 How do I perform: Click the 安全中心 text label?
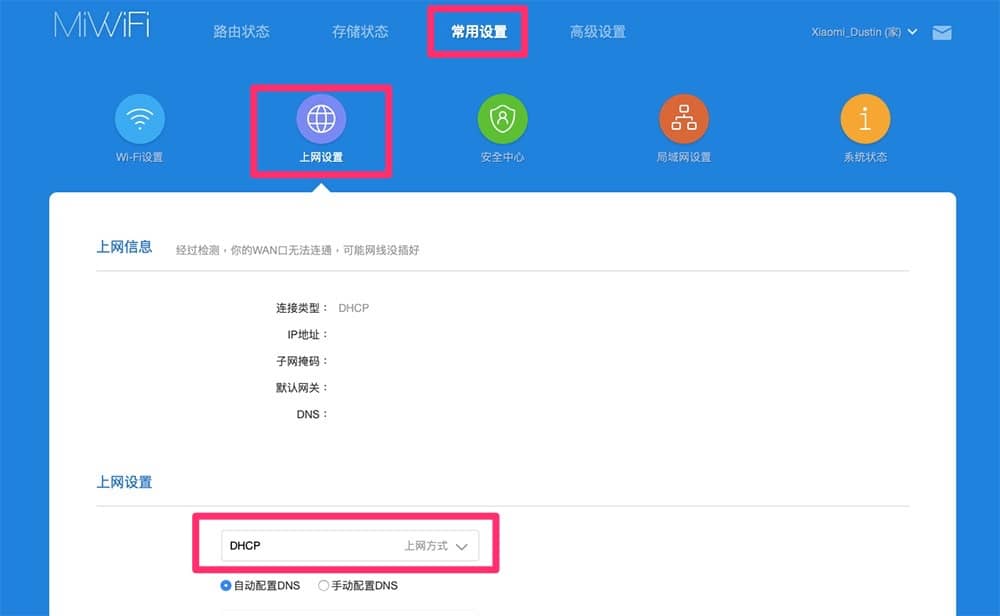pyautogui.click(x=503, y=157)
